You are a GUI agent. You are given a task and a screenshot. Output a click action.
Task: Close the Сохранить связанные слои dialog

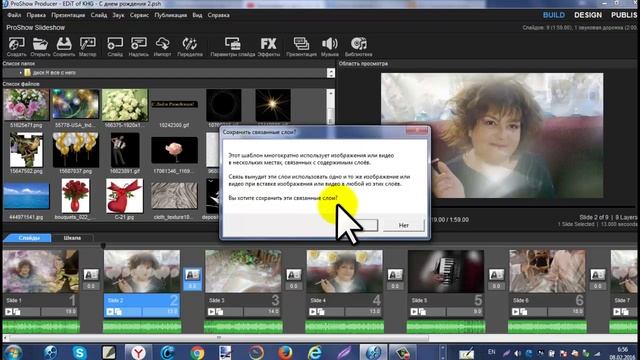pyautogui.click(x=417, y=131)
